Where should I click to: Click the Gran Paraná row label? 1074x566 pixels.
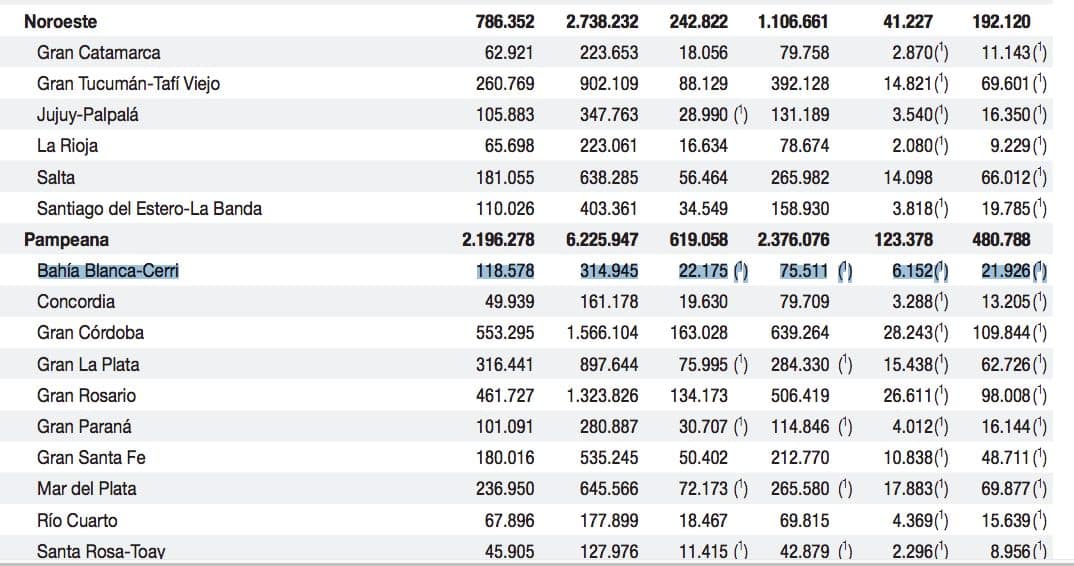[84, 427]
